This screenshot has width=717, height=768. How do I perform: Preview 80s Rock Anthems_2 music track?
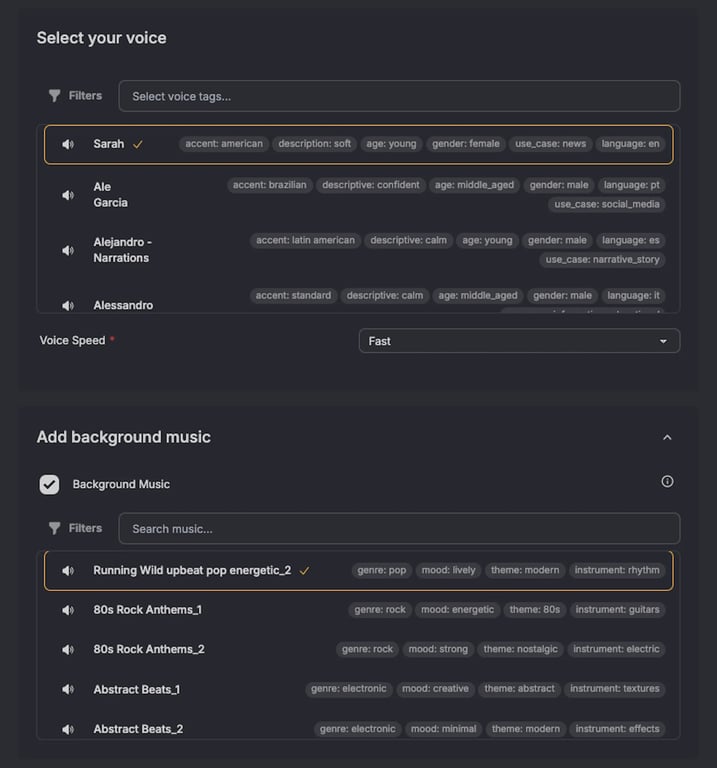(68, 649)
